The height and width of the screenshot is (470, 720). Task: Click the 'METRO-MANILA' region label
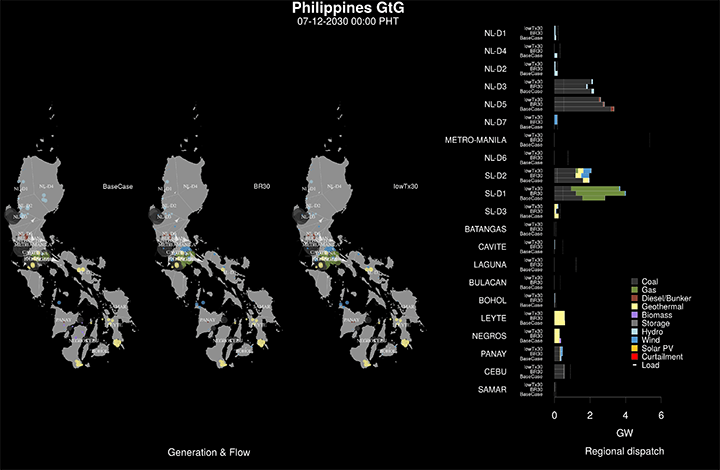(x=476, y=140)
